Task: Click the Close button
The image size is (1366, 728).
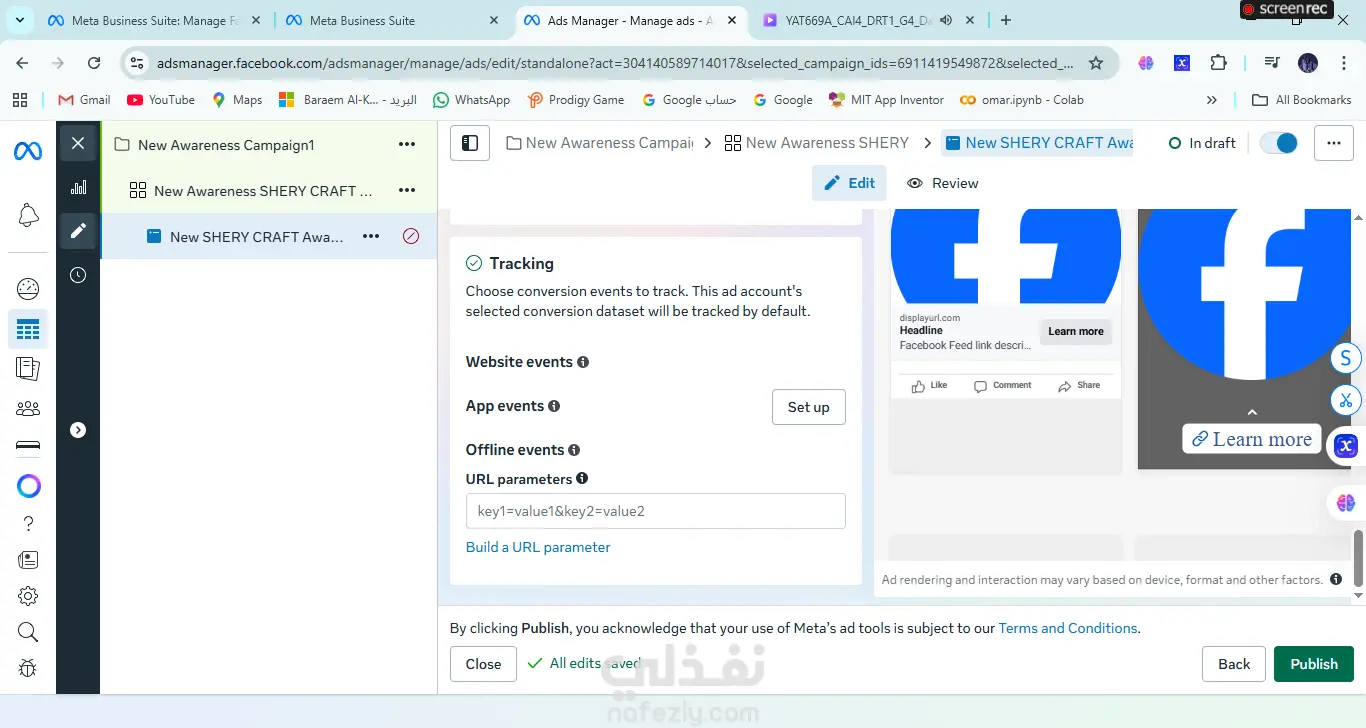Action: click(483, 664)
